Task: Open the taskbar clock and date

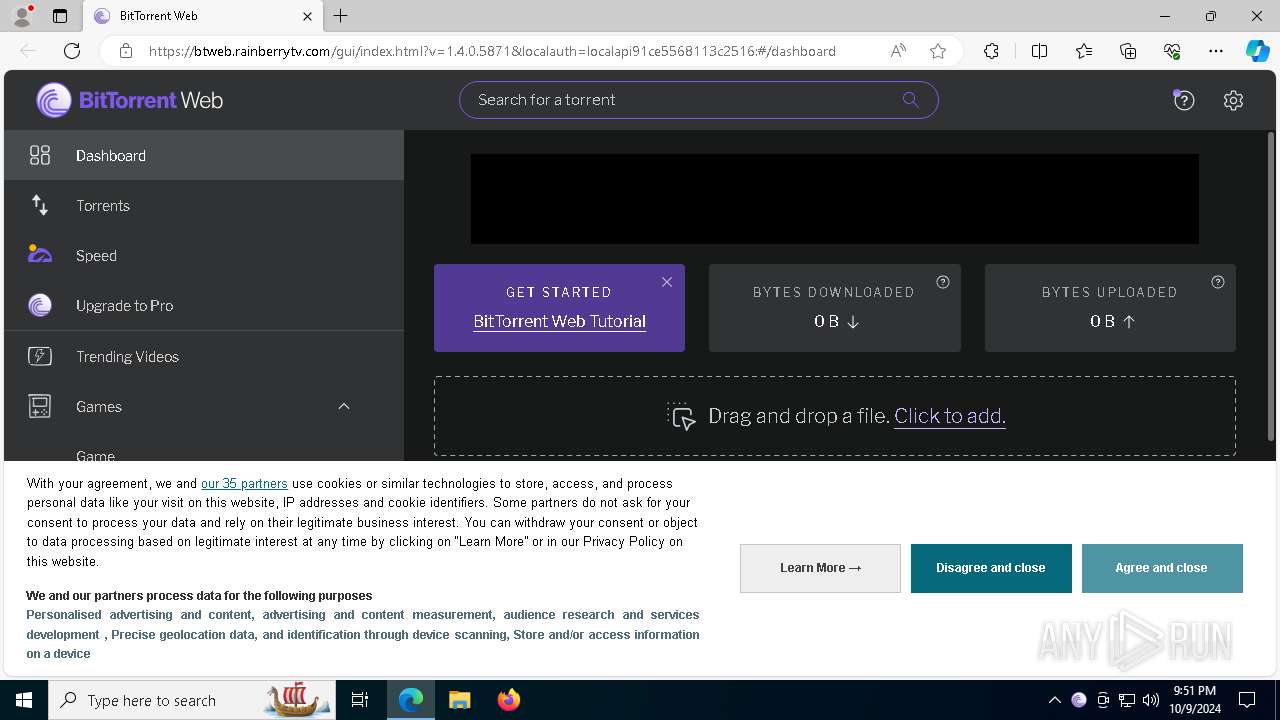Action: point(1194,700)
